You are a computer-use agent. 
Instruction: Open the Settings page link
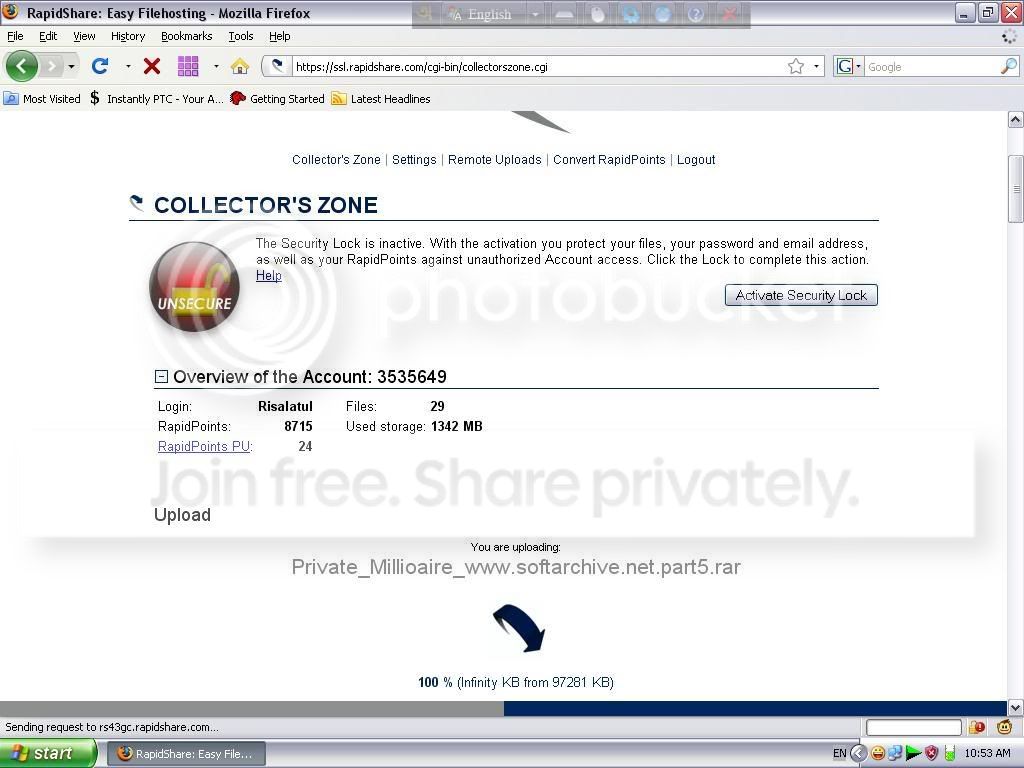(x=414, y=159)
